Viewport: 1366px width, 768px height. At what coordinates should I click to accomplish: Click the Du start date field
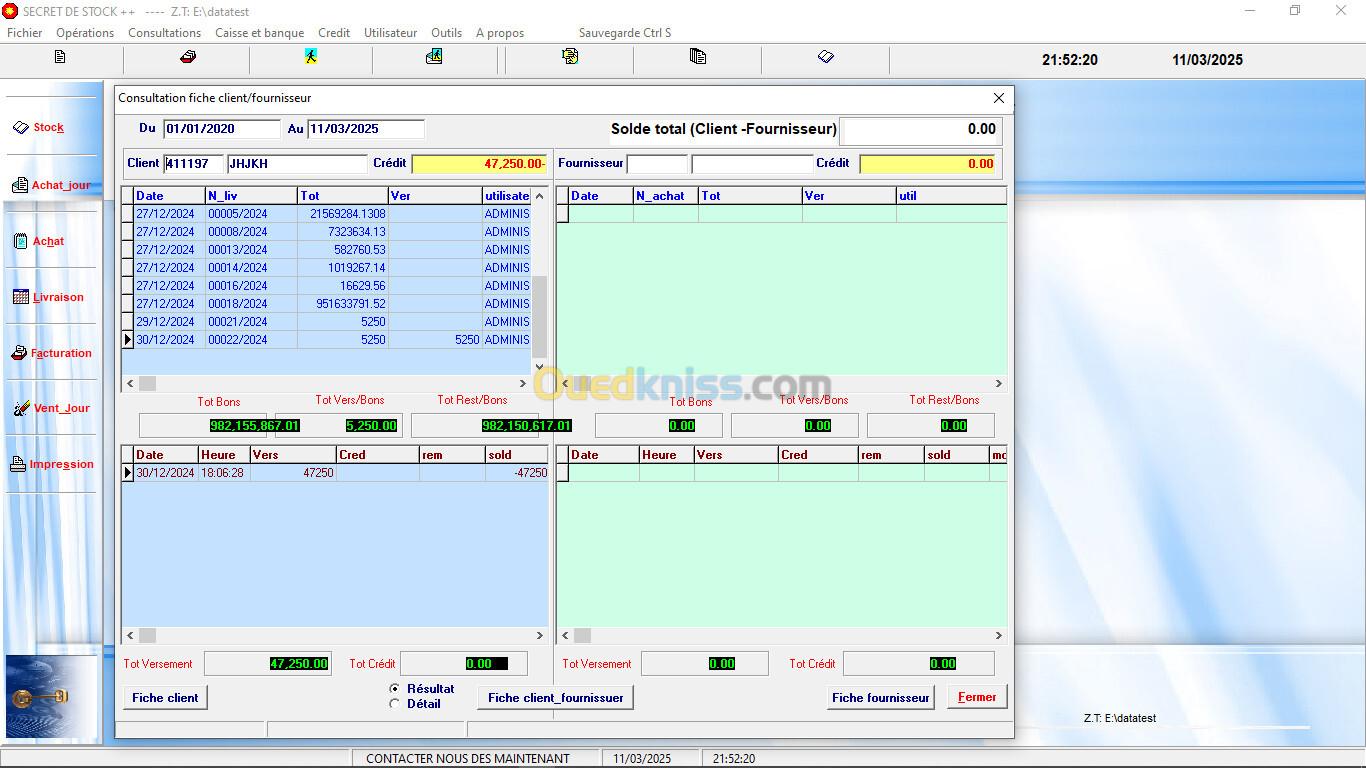click(x=222, y=129)
